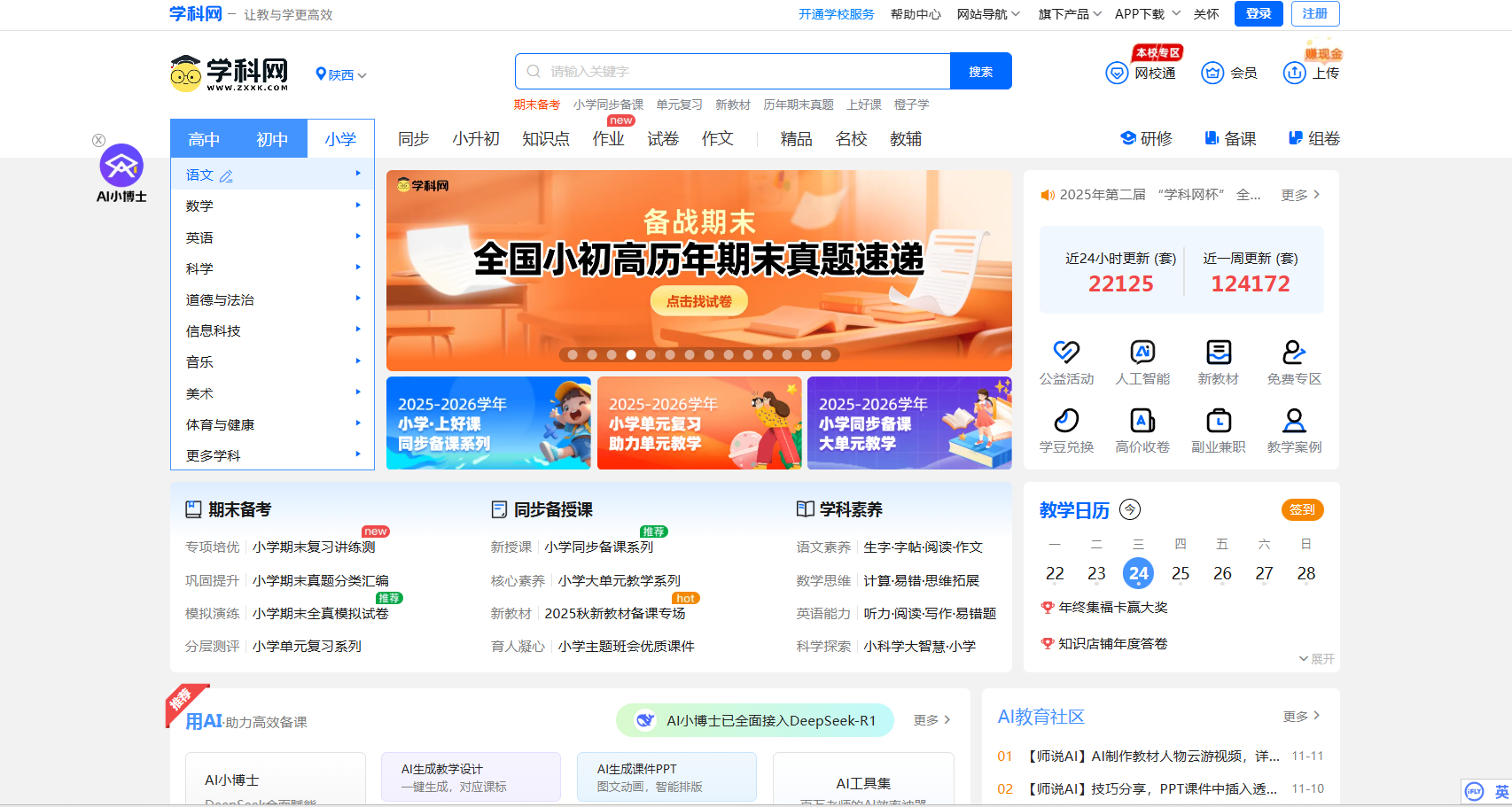Expand the APP下载 dropdown menu

point(1145,14)
